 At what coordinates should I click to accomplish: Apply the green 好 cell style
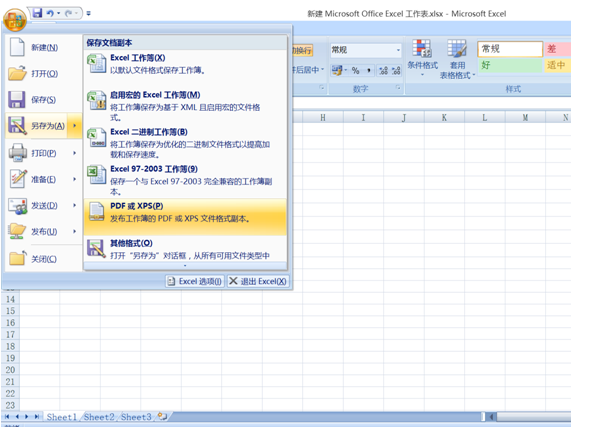[x=510, y=65]
